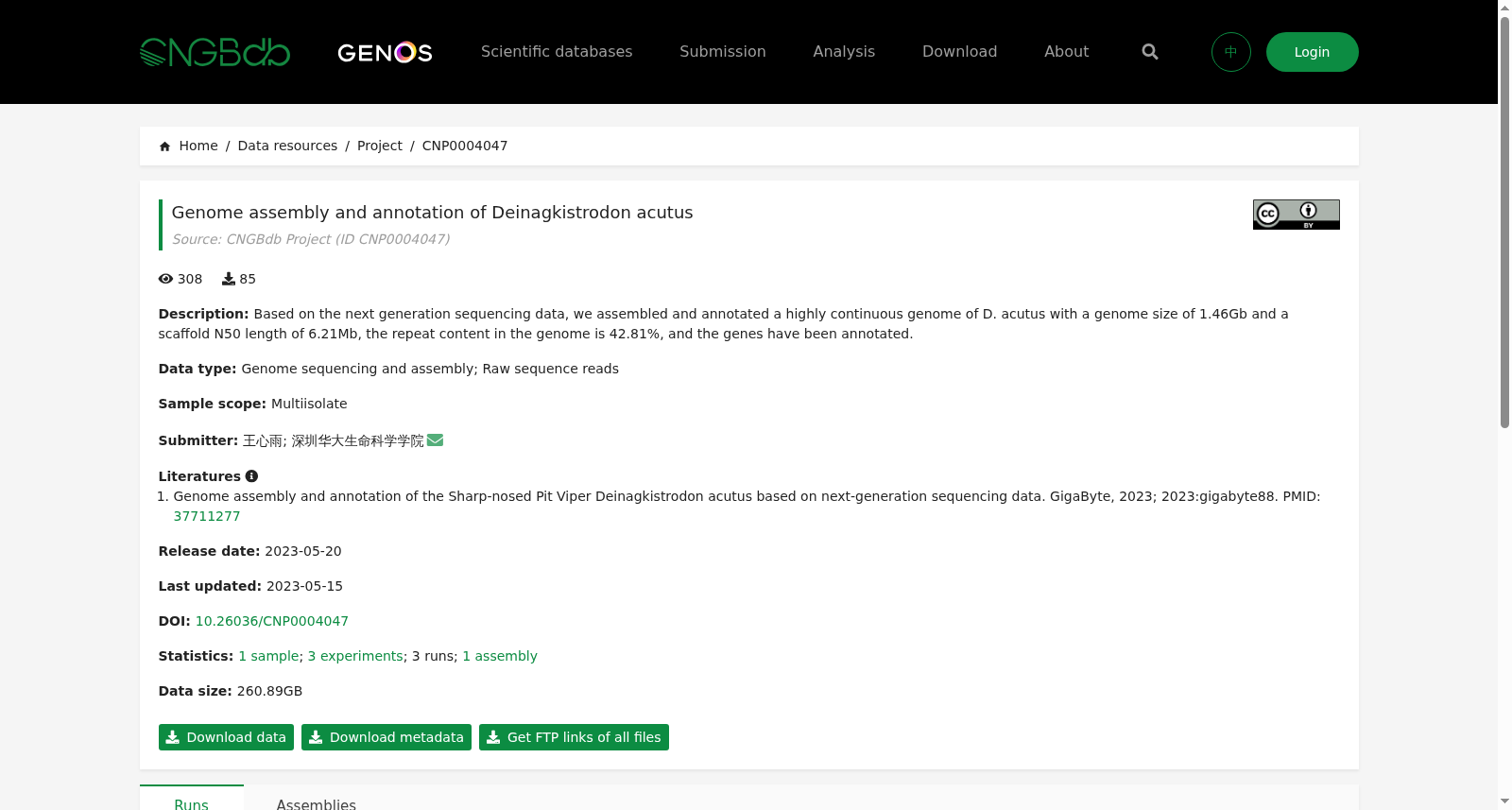The image size is (1512, 810).
Task: Open the Download menu
Action: tap(959, 52)
